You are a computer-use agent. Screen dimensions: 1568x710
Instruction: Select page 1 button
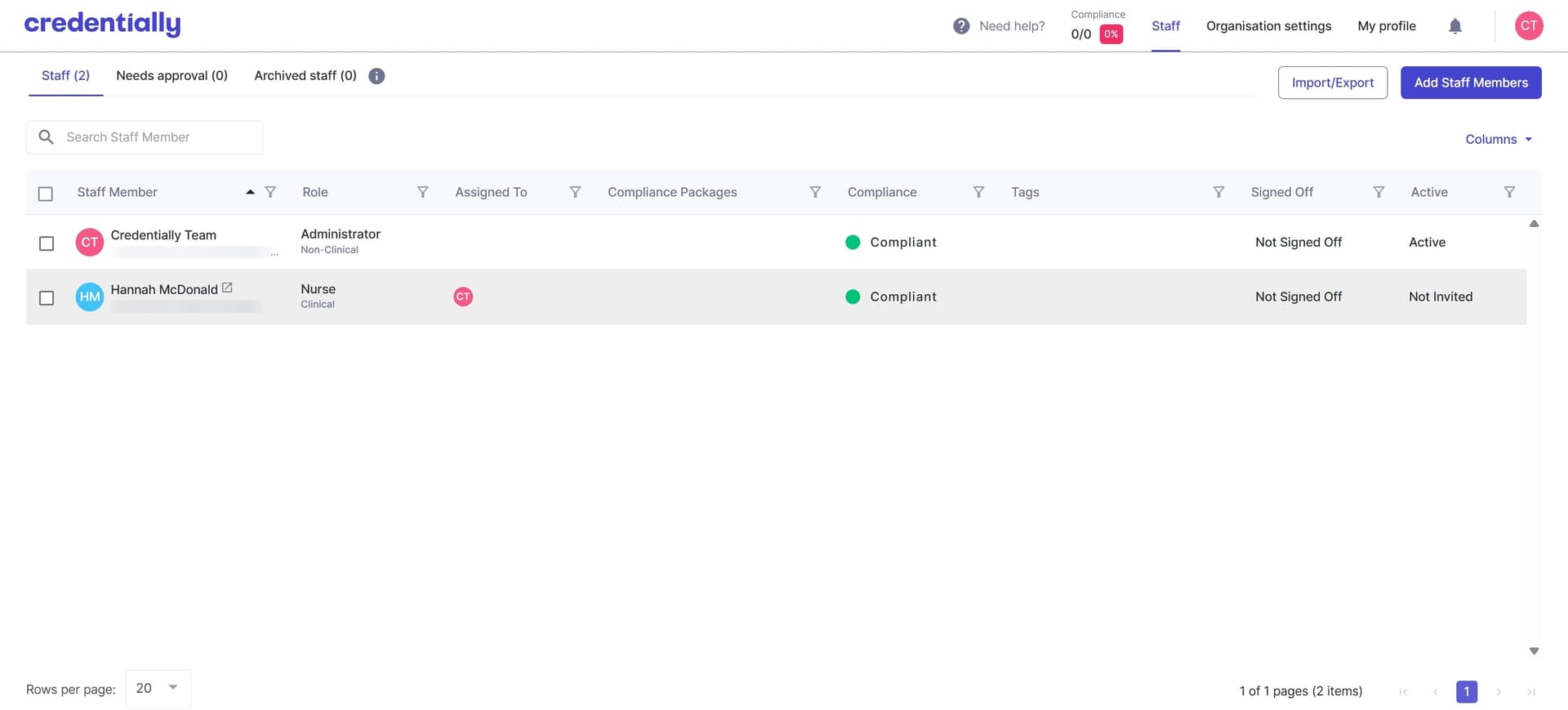[x=1467, y=692]
